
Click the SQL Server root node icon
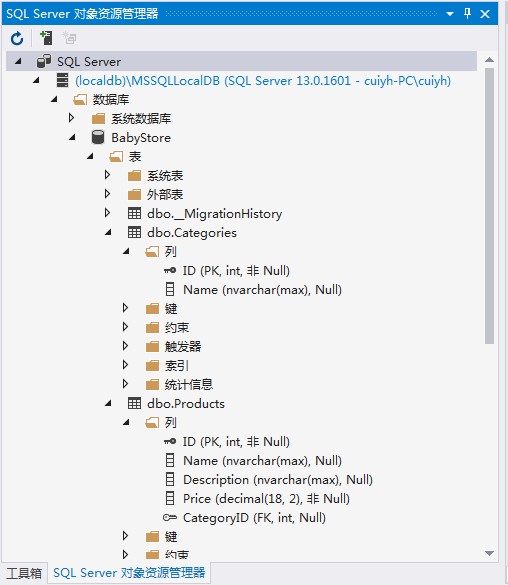tap(44, 61)
